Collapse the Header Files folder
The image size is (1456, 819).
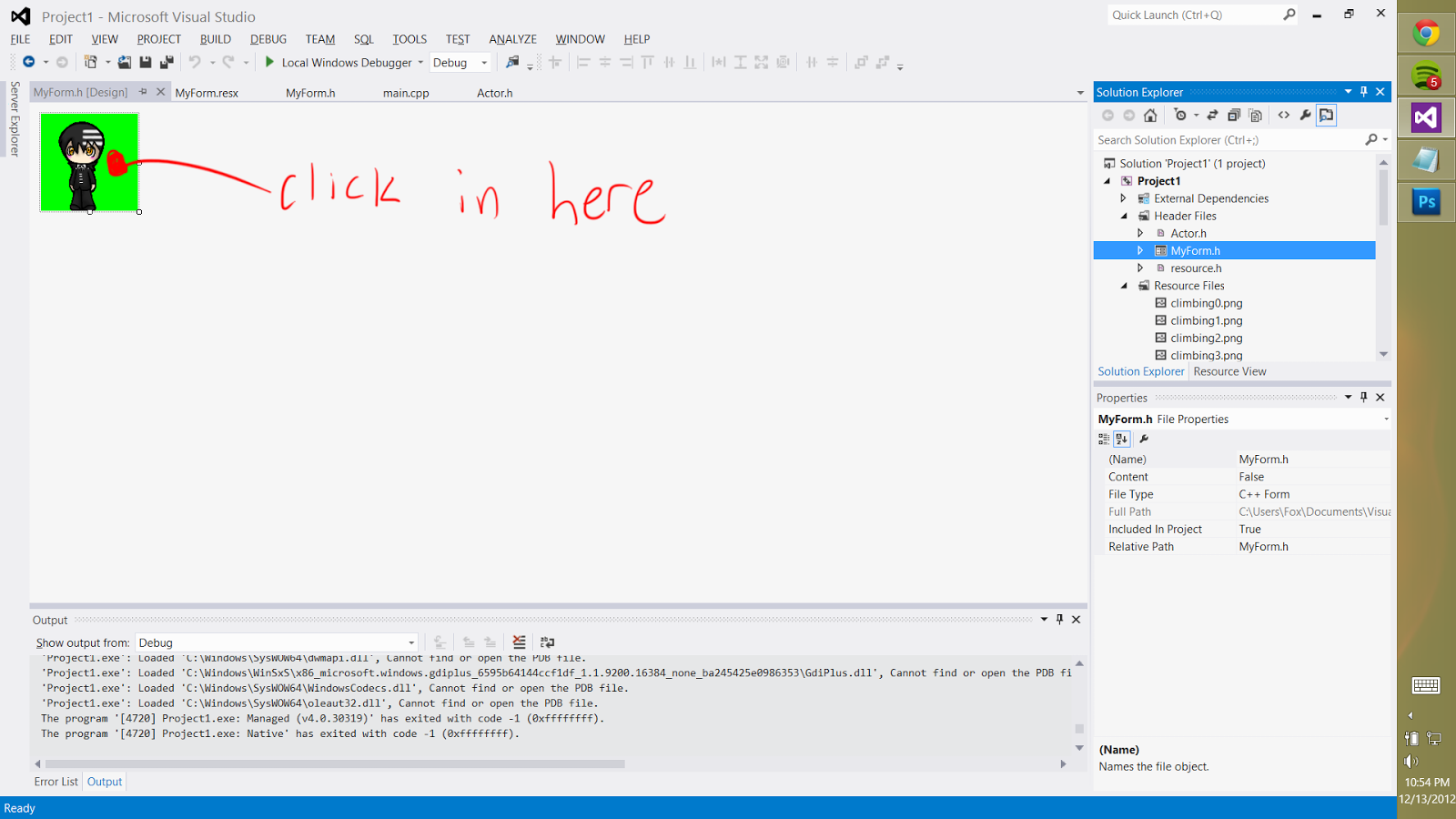[x=1124, y=216]
